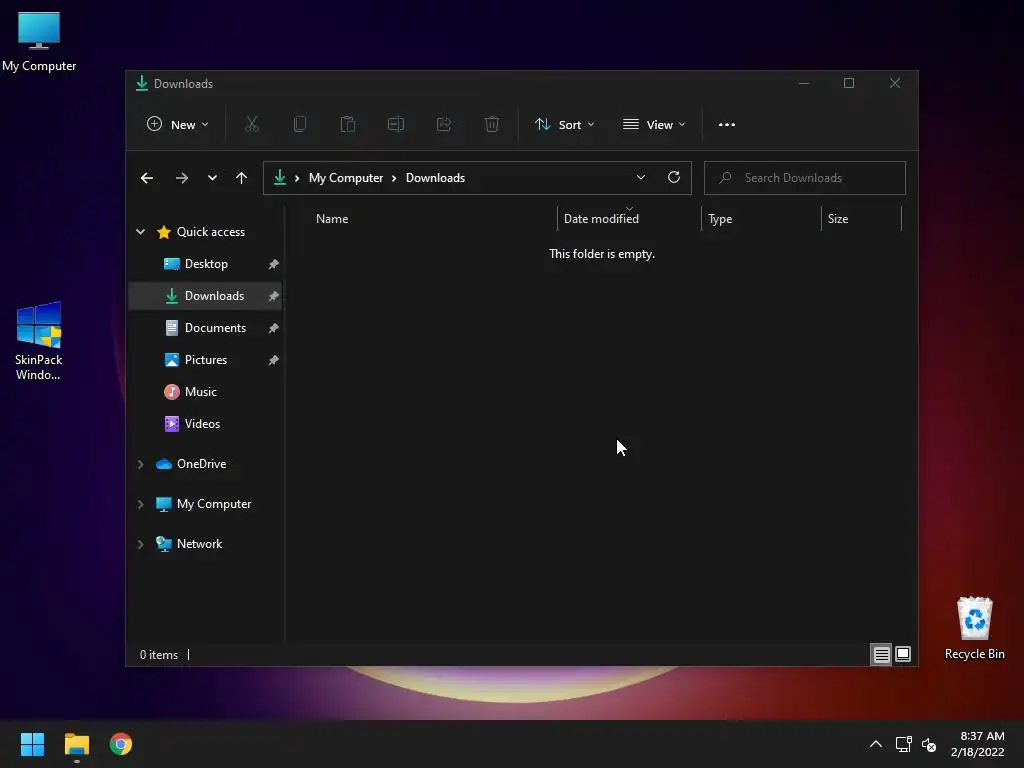This screenshot has width=1024, height=768.
Task: Launch Google Chrome from taskbar
Action: [x=121, y=744]
